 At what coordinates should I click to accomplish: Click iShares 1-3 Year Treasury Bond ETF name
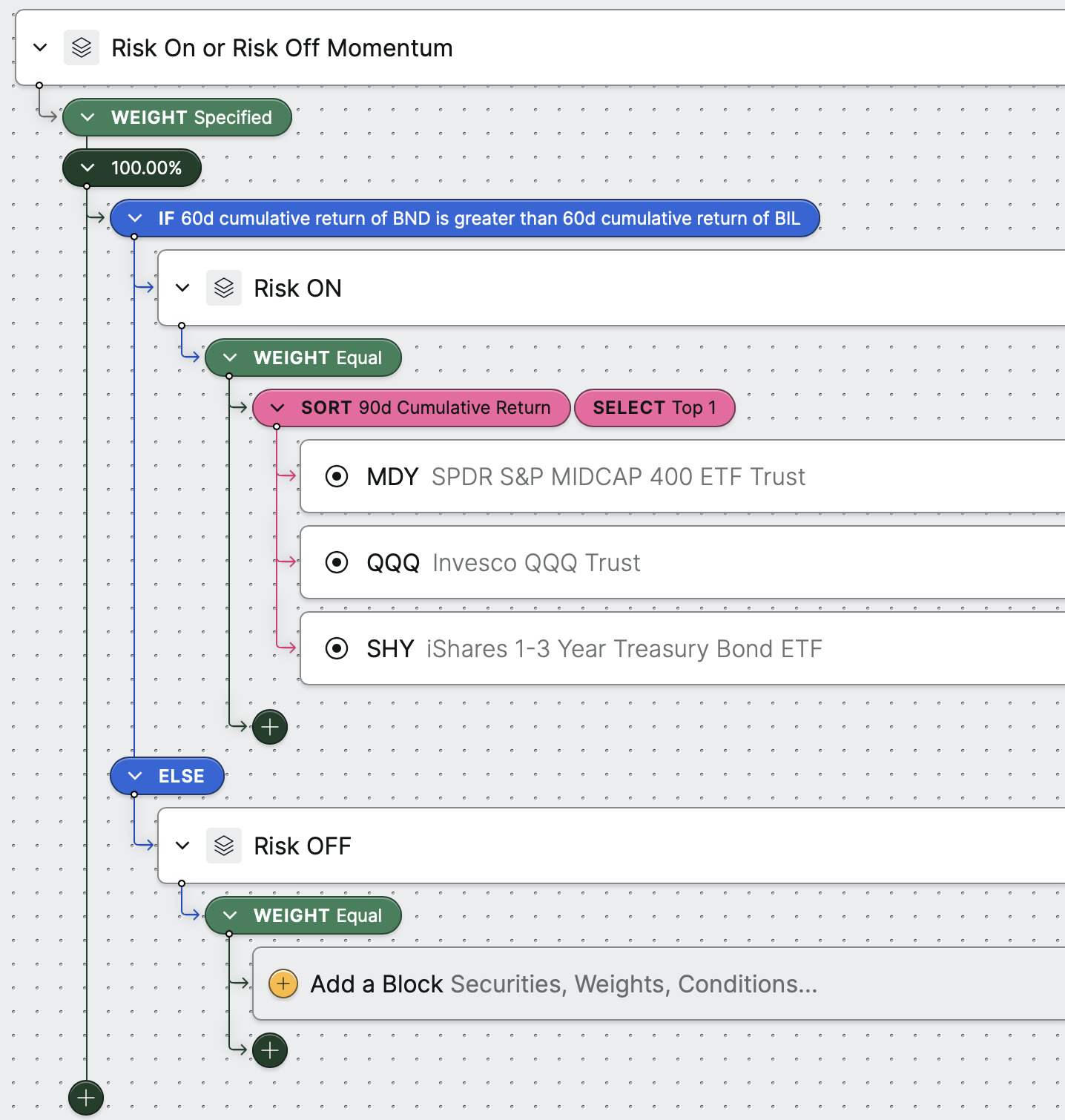pos(624,648)
